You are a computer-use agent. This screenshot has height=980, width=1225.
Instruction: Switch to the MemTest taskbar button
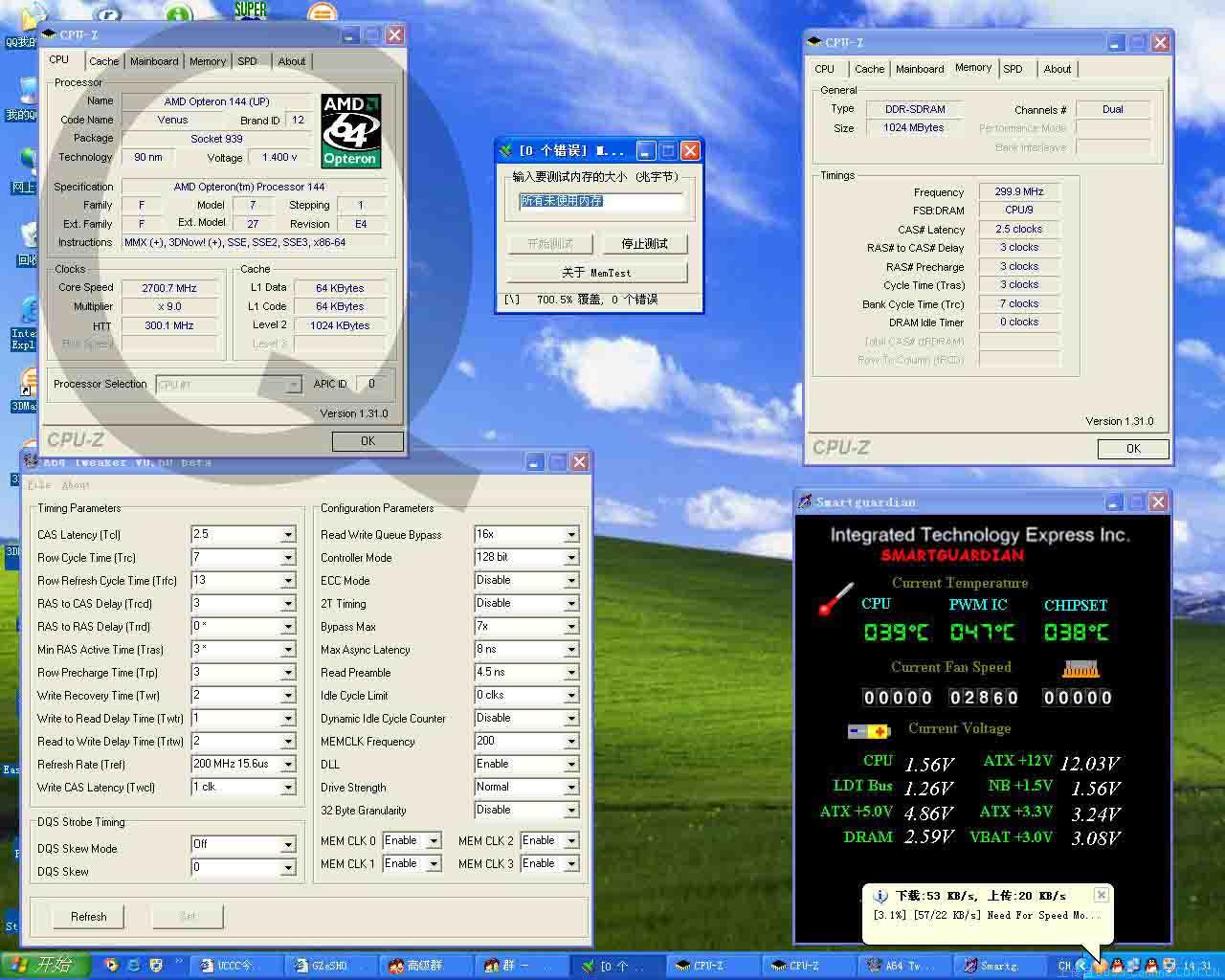[615, 966]
